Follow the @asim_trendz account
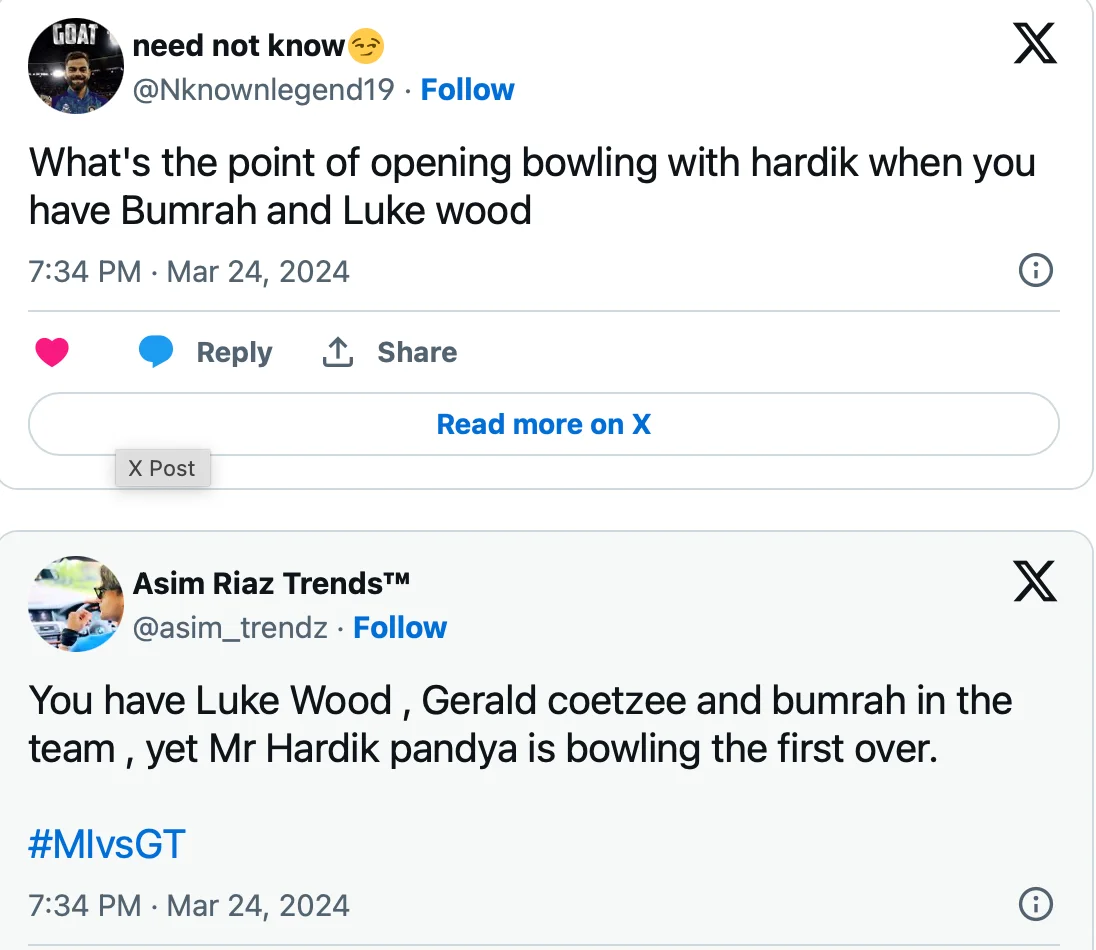1096x950 pixels. (400, 628)
